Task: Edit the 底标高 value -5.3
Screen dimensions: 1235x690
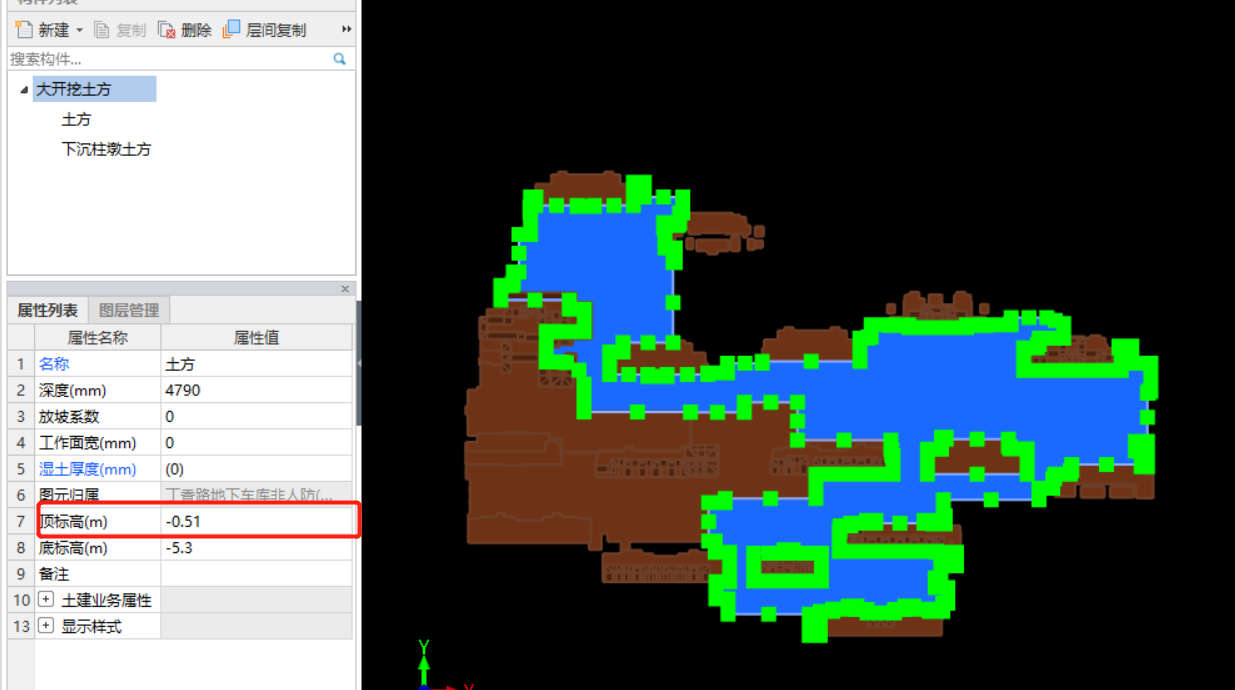Action: (x=257, y=548)
